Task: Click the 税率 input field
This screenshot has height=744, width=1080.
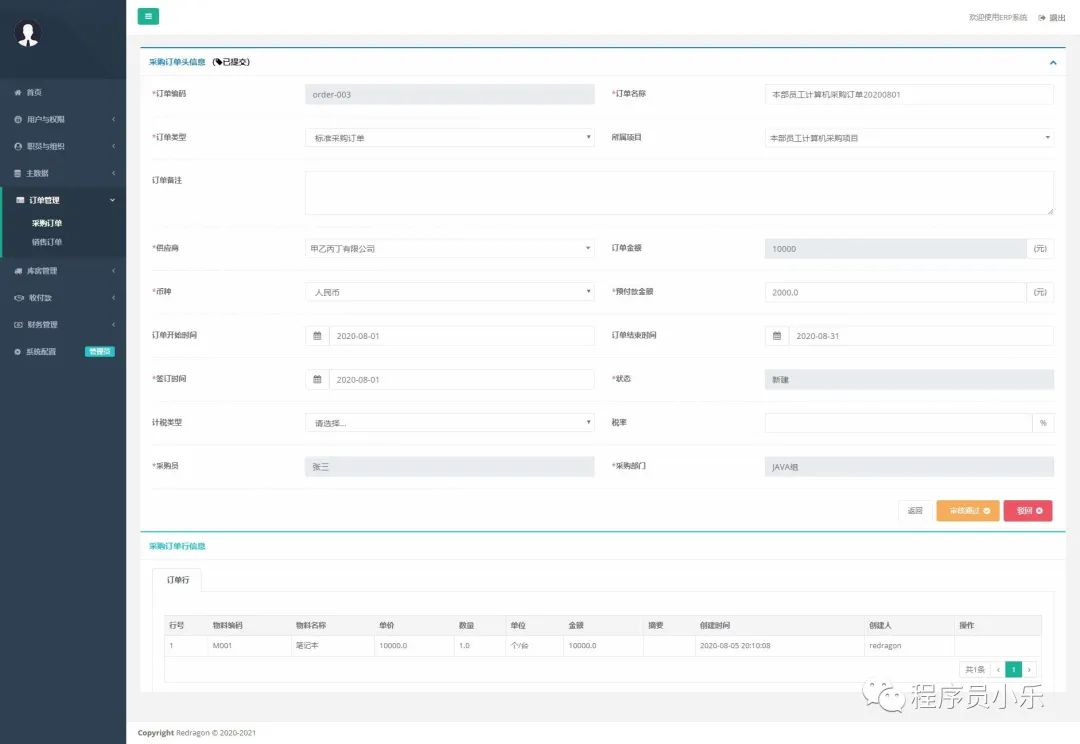Action: coord(898,423)
